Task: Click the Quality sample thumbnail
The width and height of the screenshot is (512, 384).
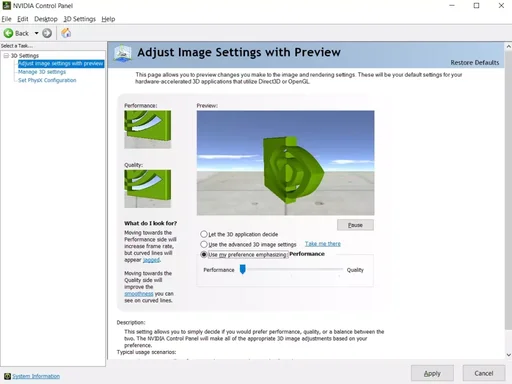Action: (x=148, y=189)
